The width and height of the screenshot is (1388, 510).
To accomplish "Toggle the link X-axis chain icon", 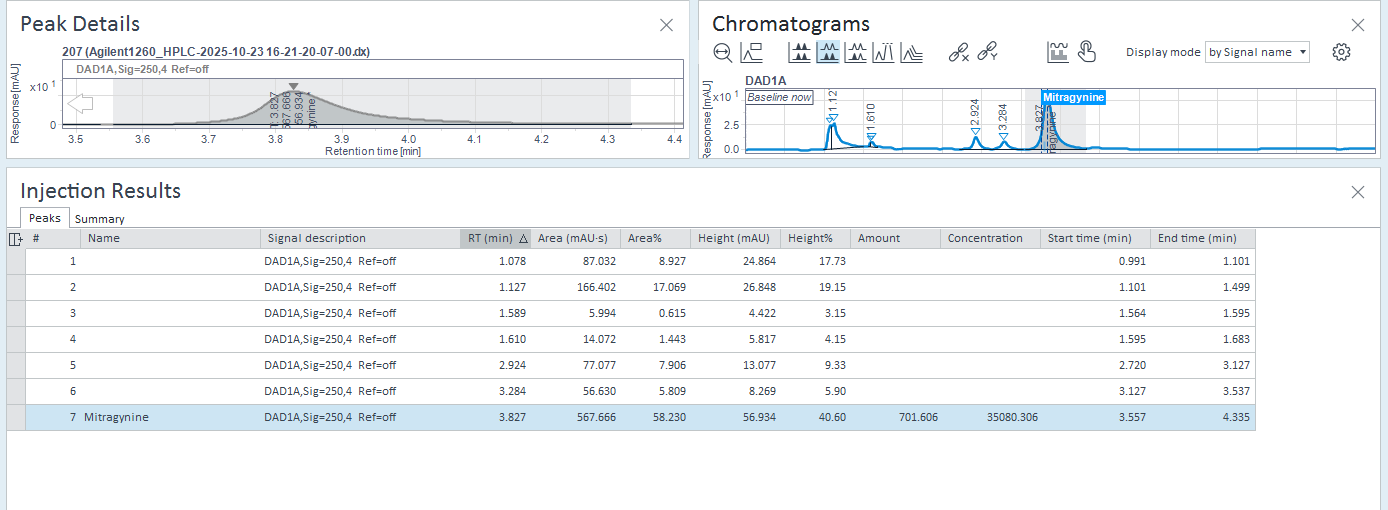I will click(958, 53).
